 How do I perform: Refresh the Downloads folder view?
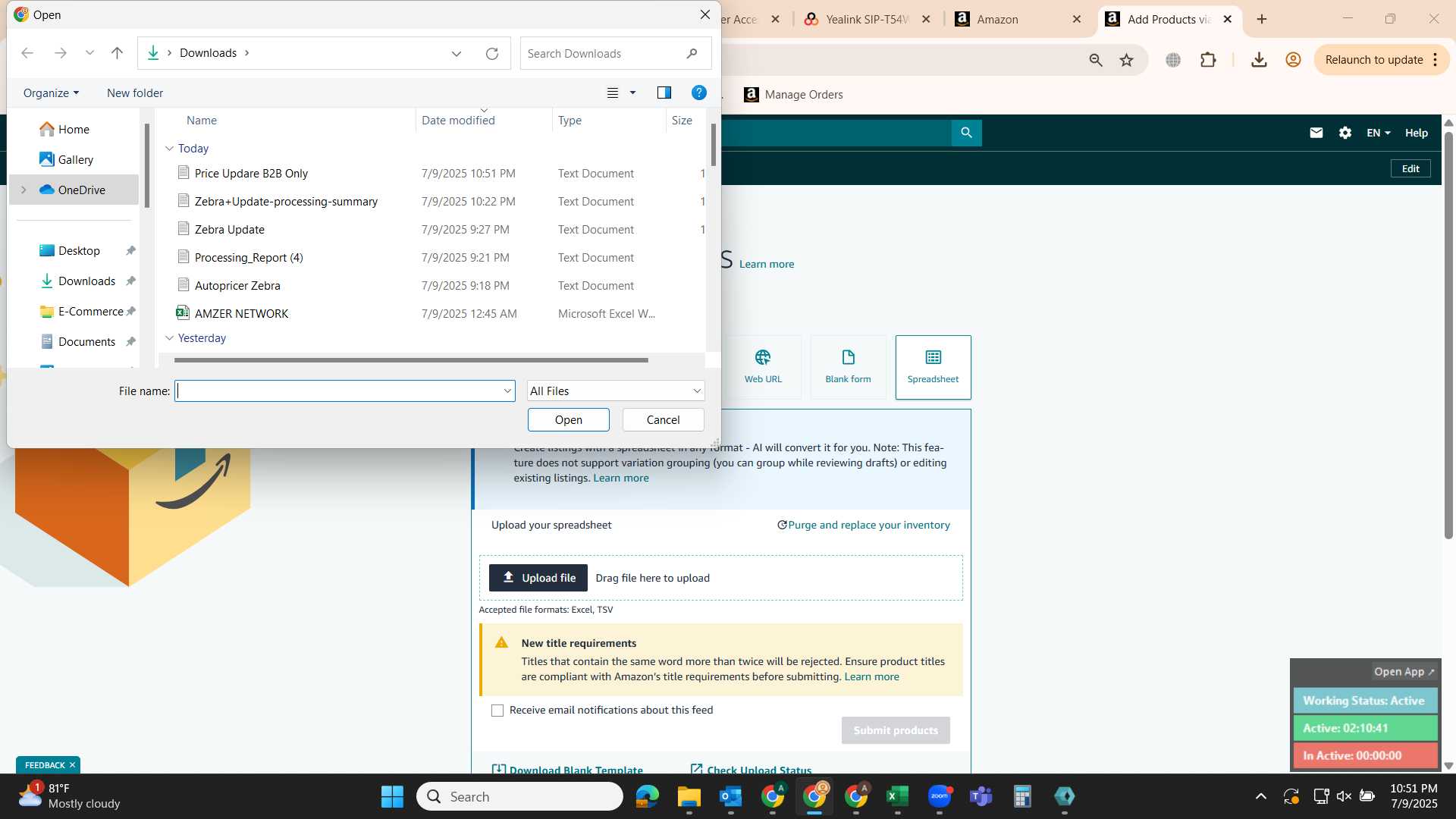tap(492, 54)
